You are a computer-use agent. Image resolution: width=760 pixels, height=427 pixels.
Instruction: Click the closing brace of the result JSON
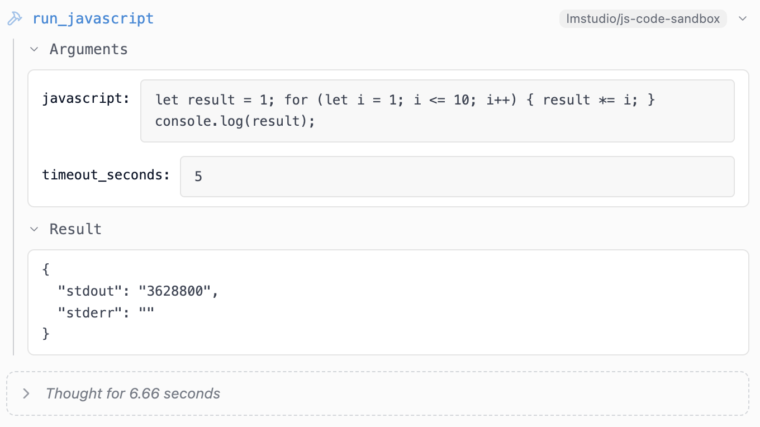coord(46,333)
